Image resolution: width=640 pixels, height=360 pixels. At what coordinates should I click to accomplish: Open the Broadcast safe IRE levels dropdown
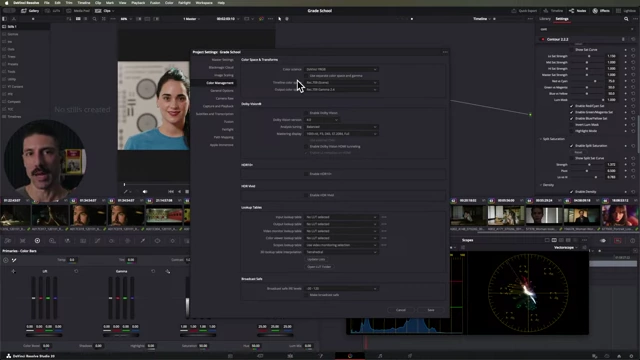pos(341,289)
